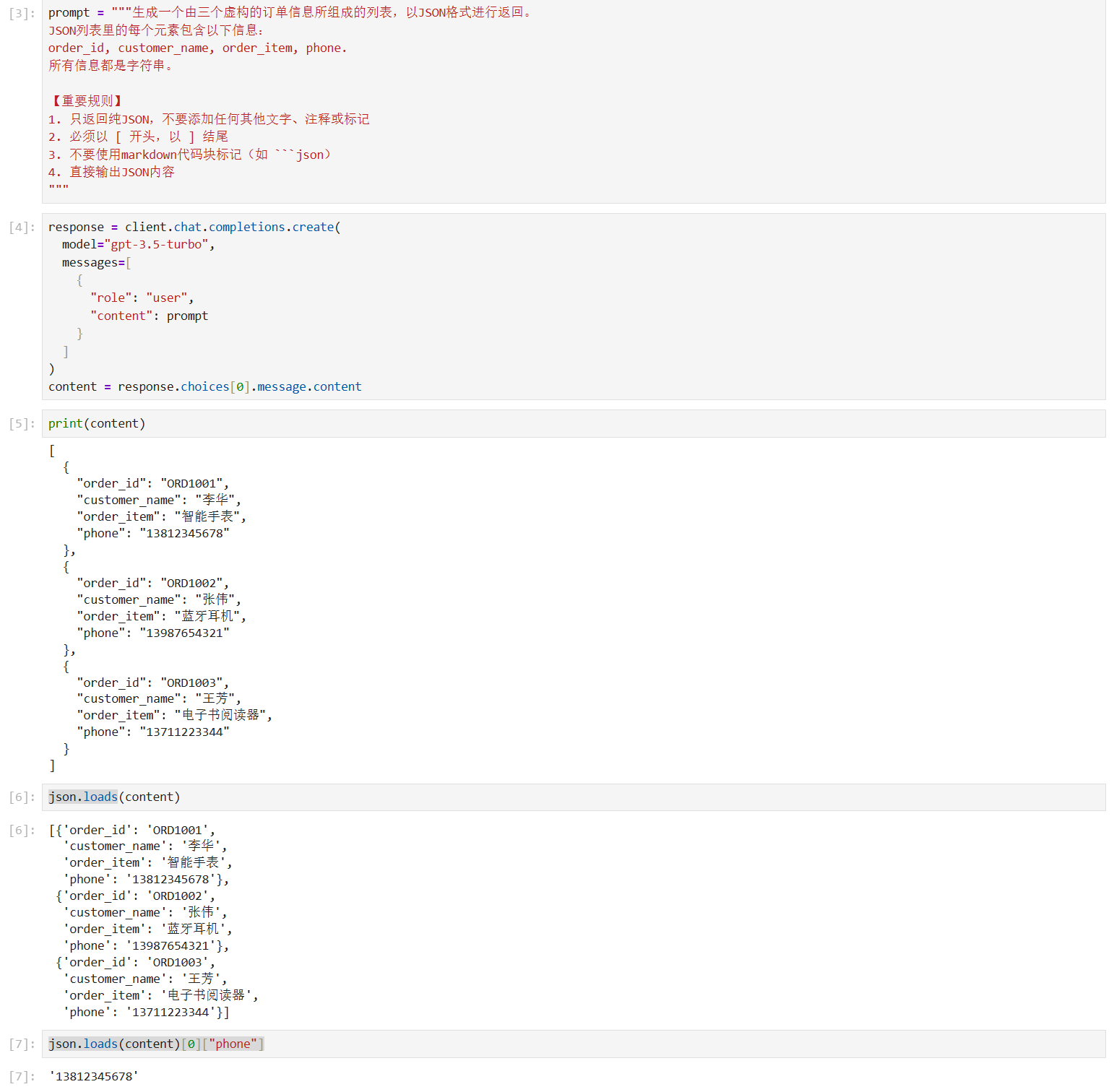Click the print(content) code cell
Screen dimensions: 1114x1092
574,423
